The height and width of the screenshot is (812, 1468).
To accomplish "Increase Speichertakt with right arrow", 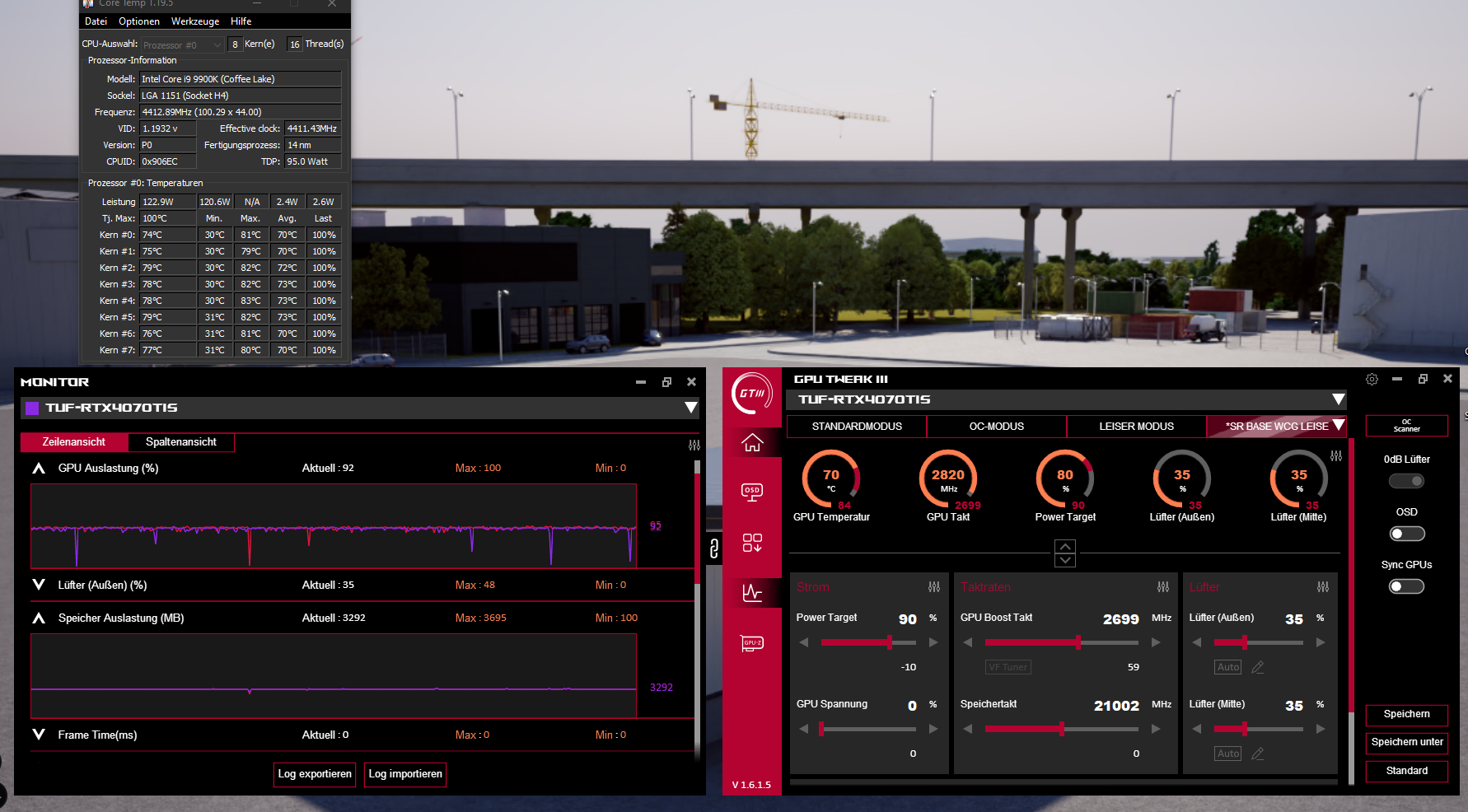I will (x=1156, y=729).
